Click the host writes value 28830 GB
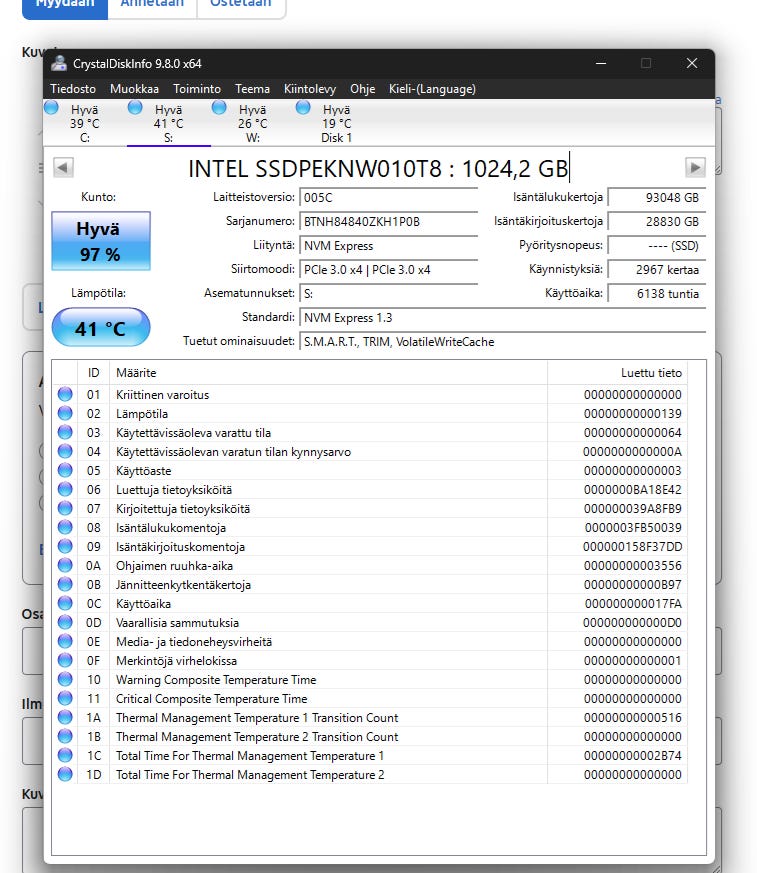757x873 pixels. tap(657, 222)
